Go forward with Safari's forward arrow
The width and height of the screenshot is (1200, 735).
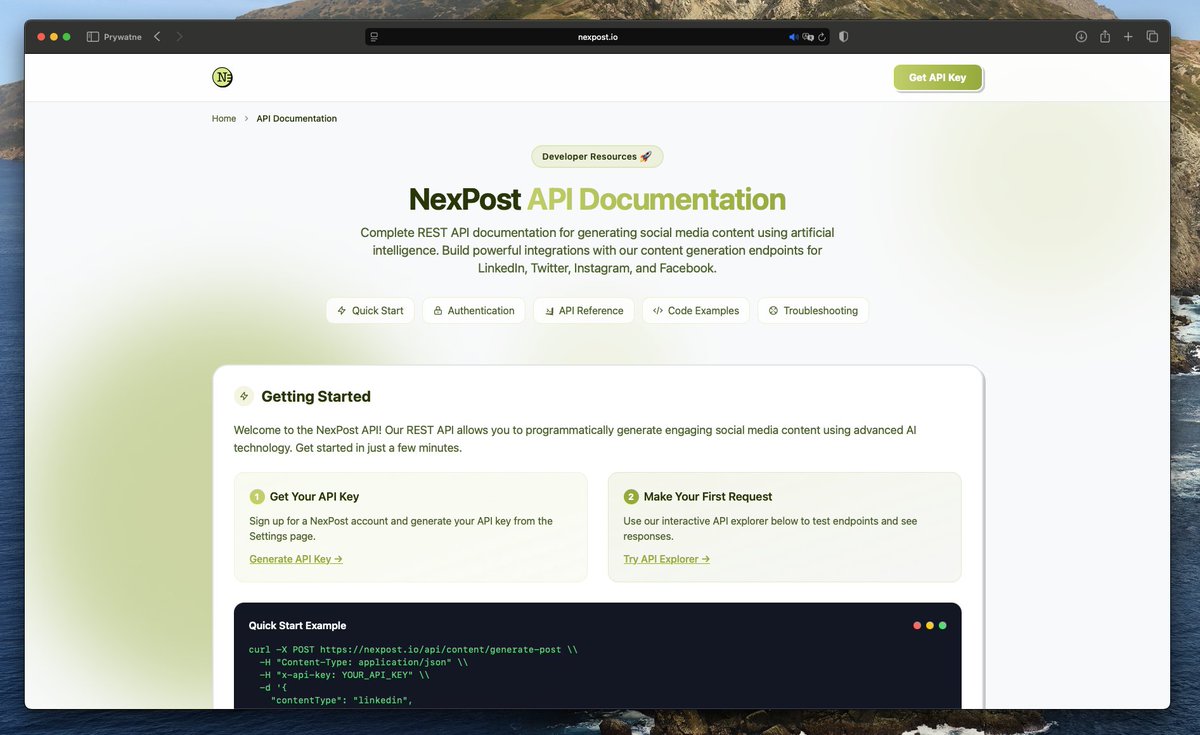click(x=180, y=37)
